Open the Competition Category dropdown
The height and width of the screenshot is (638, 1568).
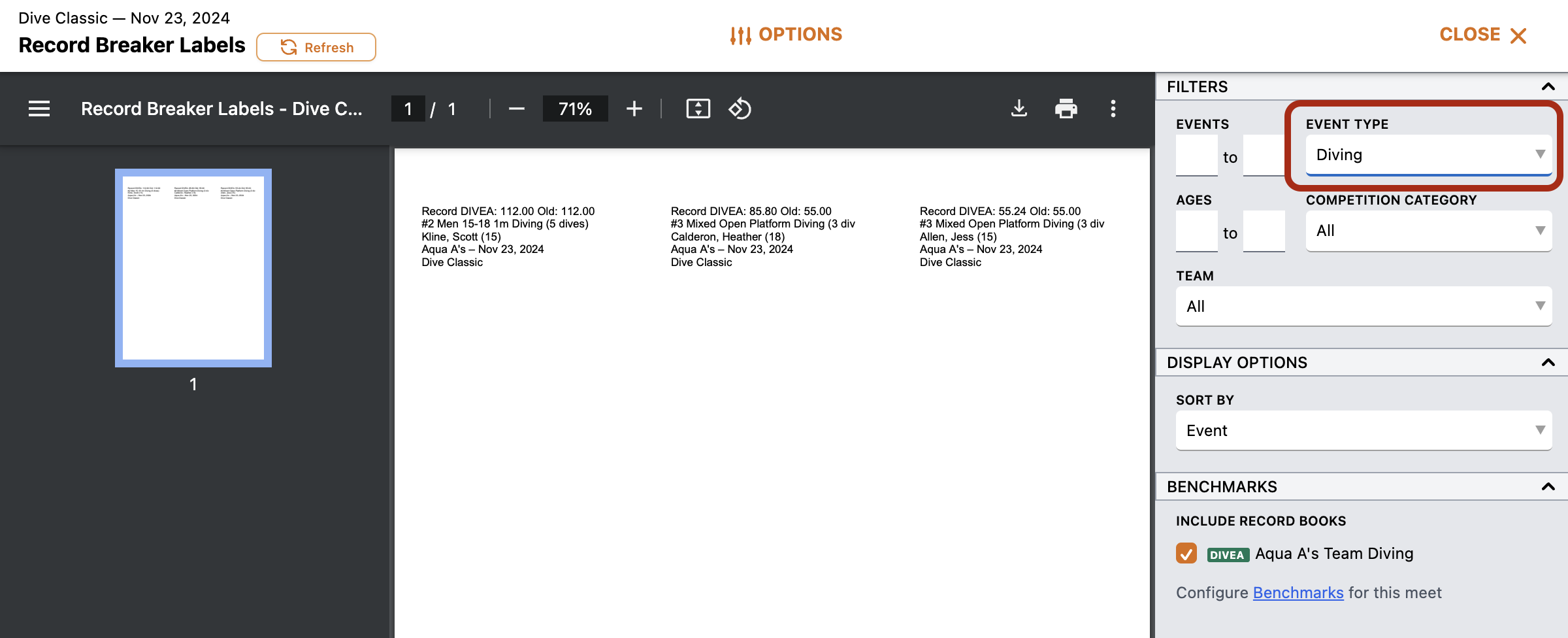(1429, 231)
